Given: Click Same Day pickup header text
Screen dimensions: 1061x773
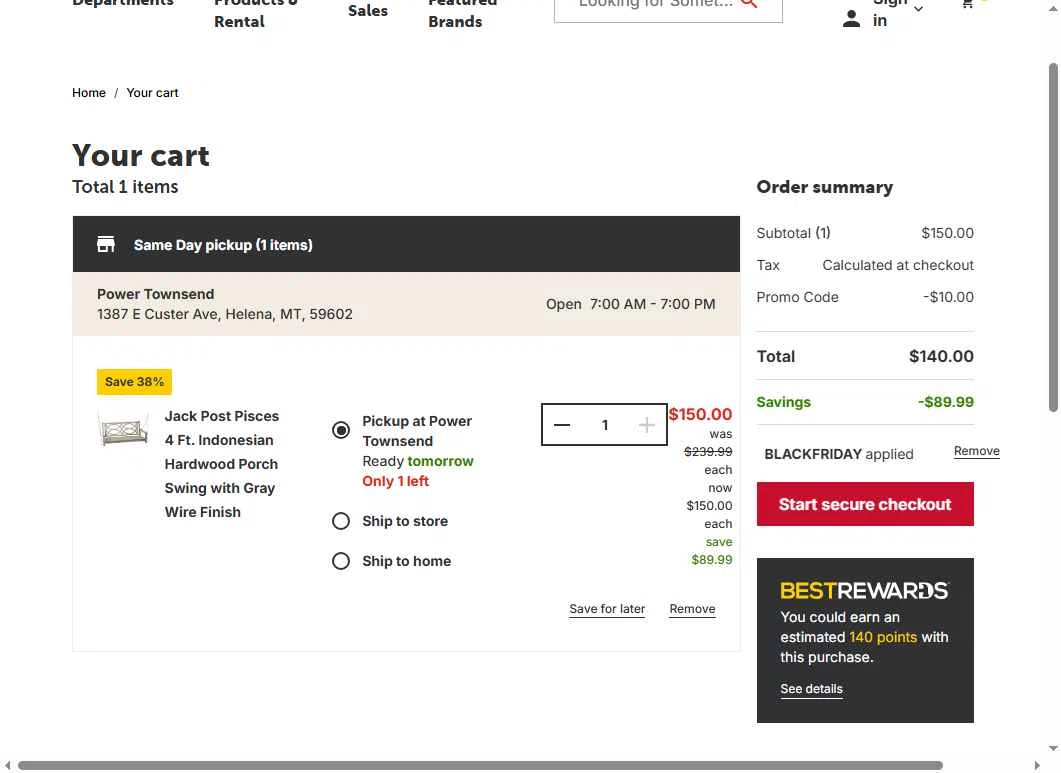Looking at the screenshot, I should pos(223,245).
